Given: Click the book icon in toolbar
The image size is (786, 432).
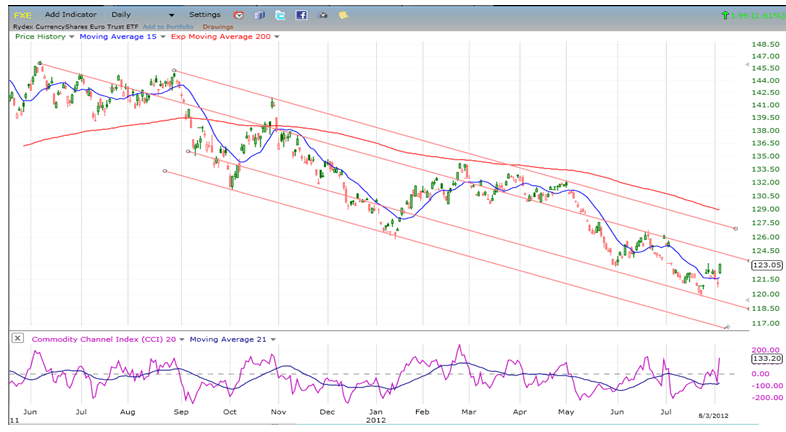Looking at the screenshot, I should click(x=259, y=16).
